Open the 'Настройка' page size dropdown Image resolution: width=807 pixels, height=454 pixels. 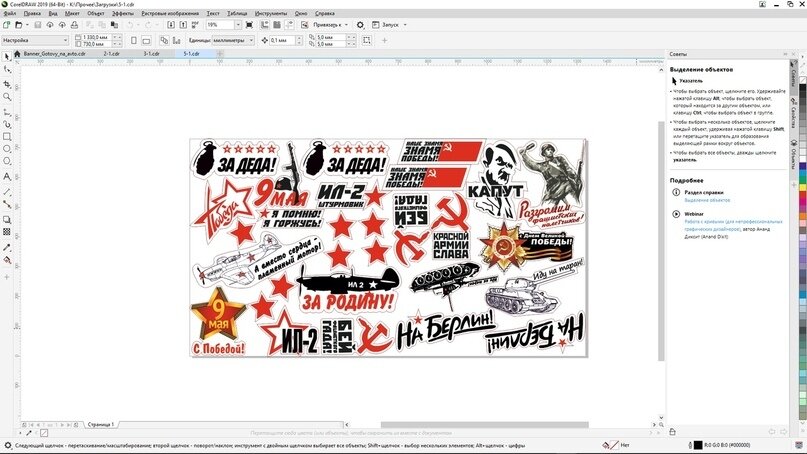tap(34, 40)
